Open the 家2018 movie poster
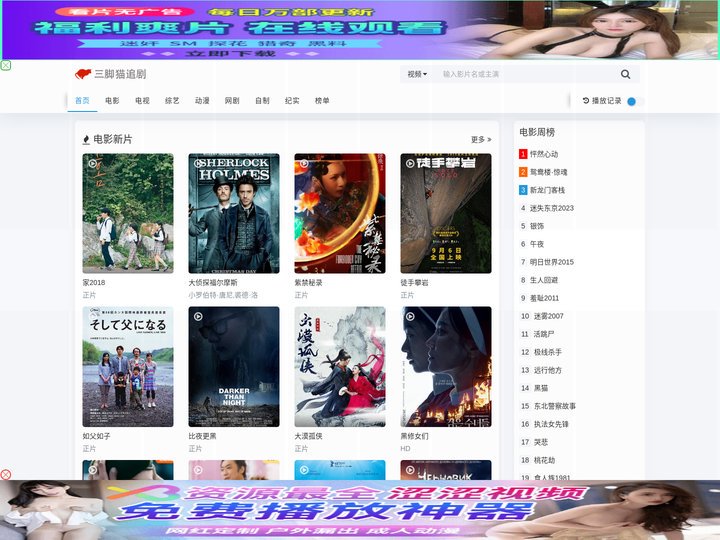This screenshot has height=540, width=720. (x=128, y=214)
